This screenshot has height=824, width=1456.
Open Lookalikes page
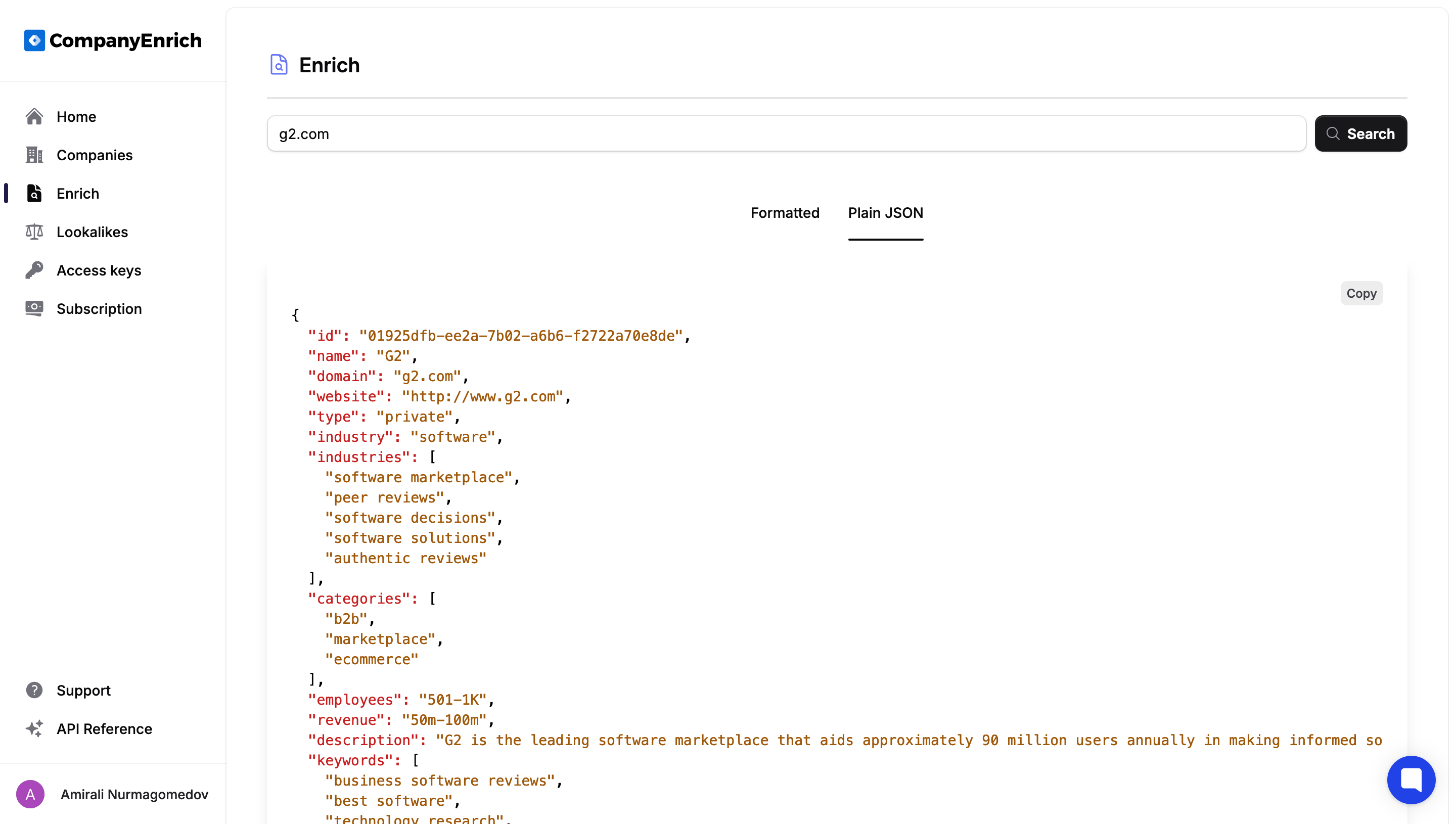click(x=92, y=232)
